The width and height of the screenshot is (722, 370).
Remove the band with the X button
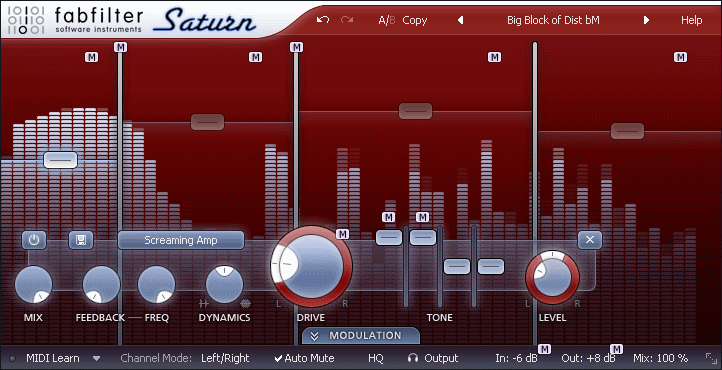coord(590,240)
